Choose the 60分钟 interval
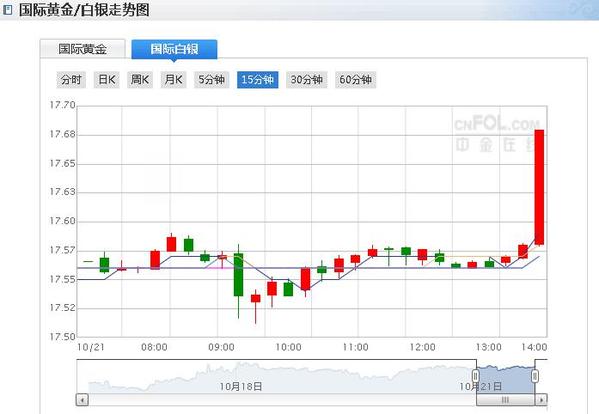The width and height of the screenshot is (599, 414). [356, 80]
